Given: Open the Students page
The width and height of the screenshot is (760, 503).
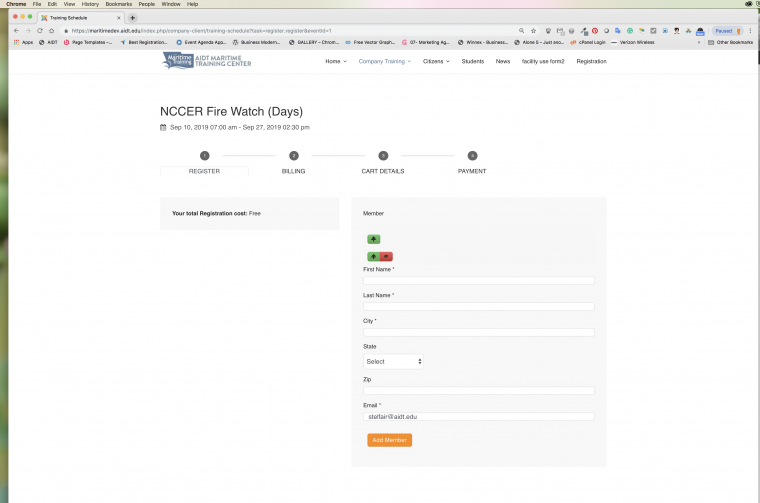Looking at the screenshot, I should click(x=473, y=62).
